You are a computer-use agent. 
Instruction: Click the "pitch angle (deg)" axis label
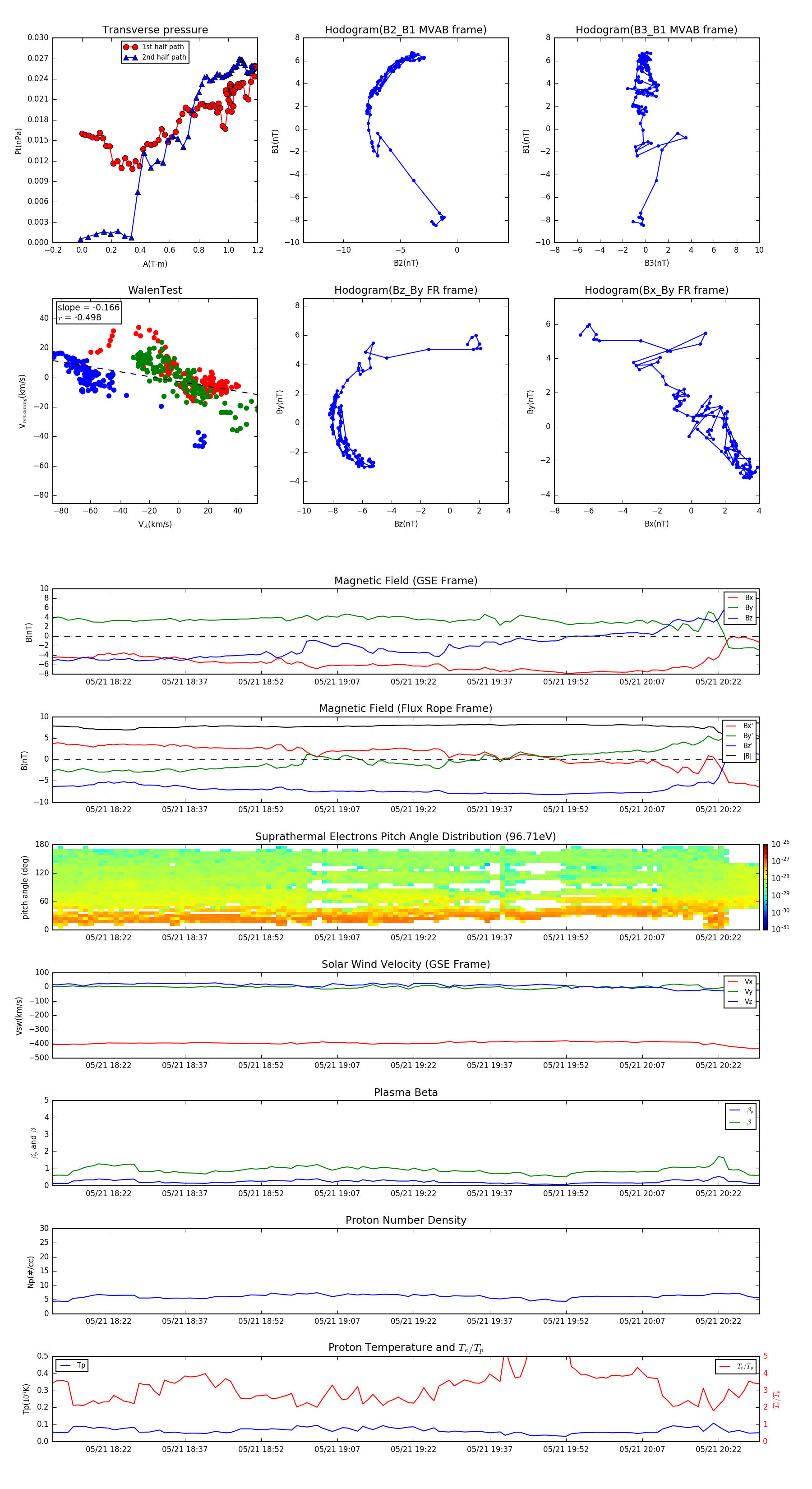pos(25,887)
